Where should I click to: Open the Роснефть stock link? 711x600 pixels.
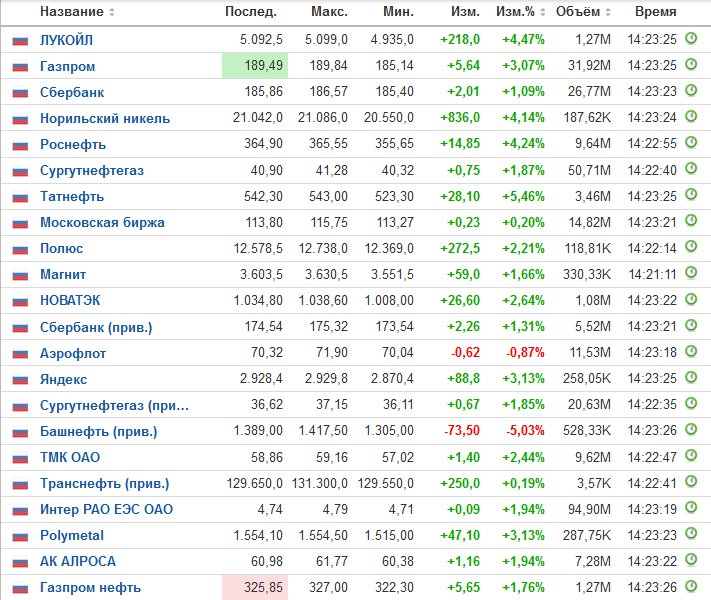[73, 144]
